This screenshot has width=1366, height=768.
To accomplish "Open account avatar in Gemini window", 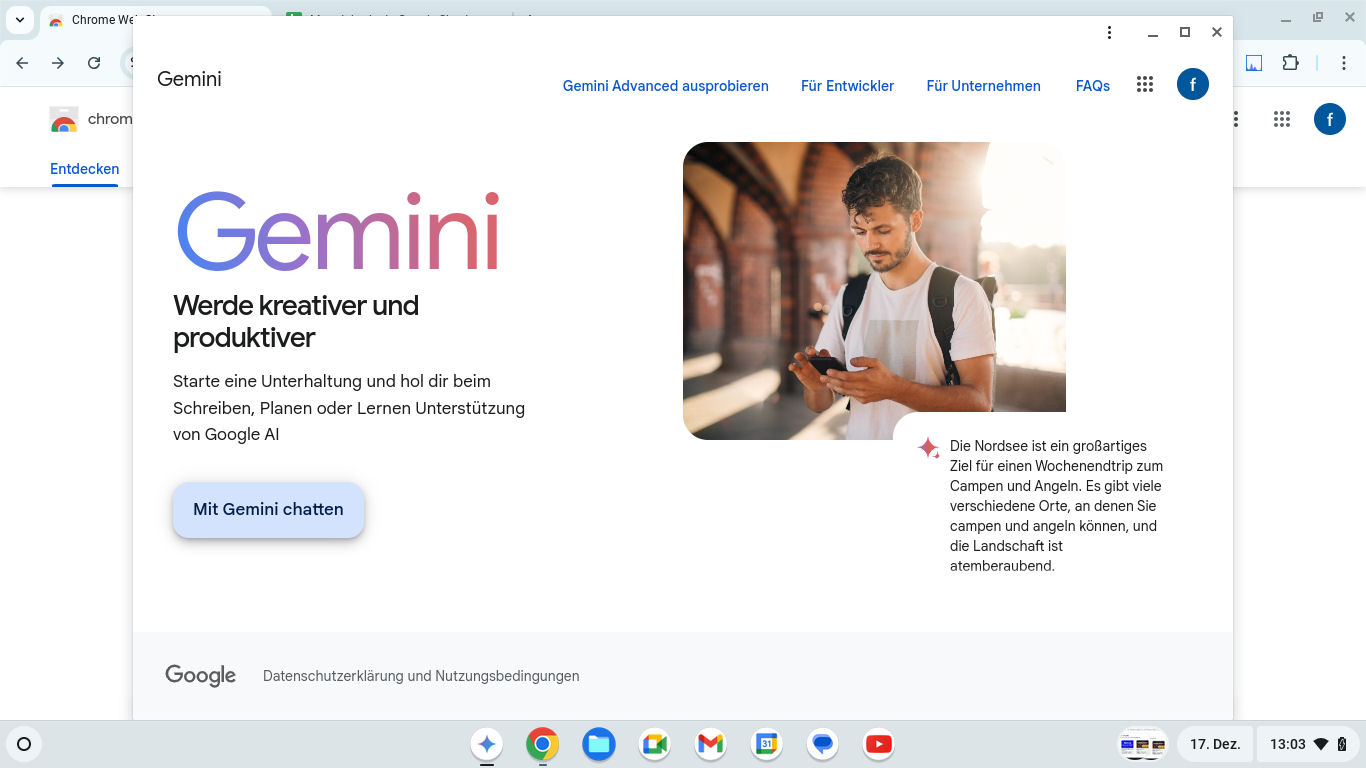I will [1193, 85].
